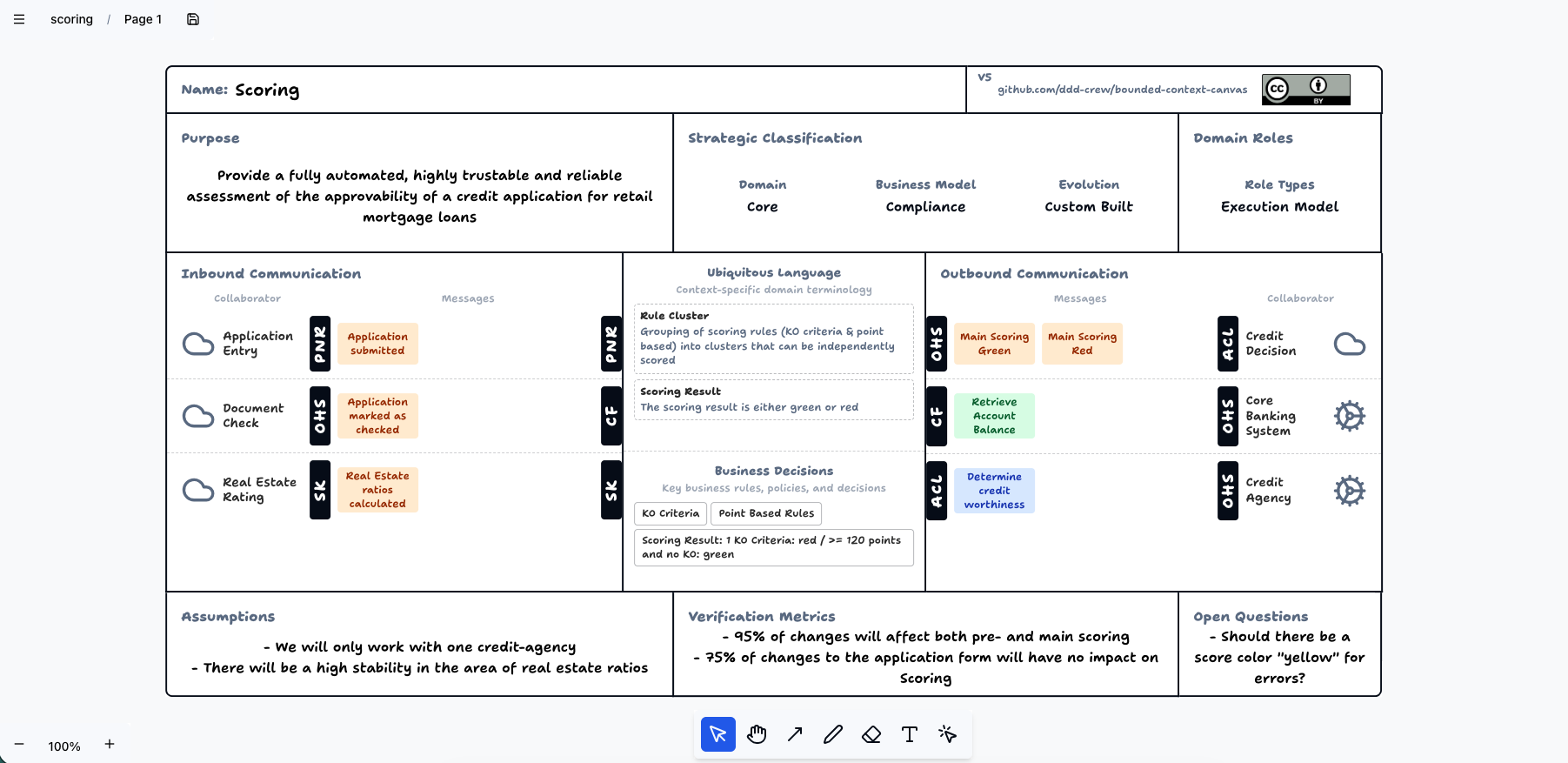Click the Ubiquitous Language heading
Image resolution: width=1568 pixels, height=763 pixels.
point(774,273)
